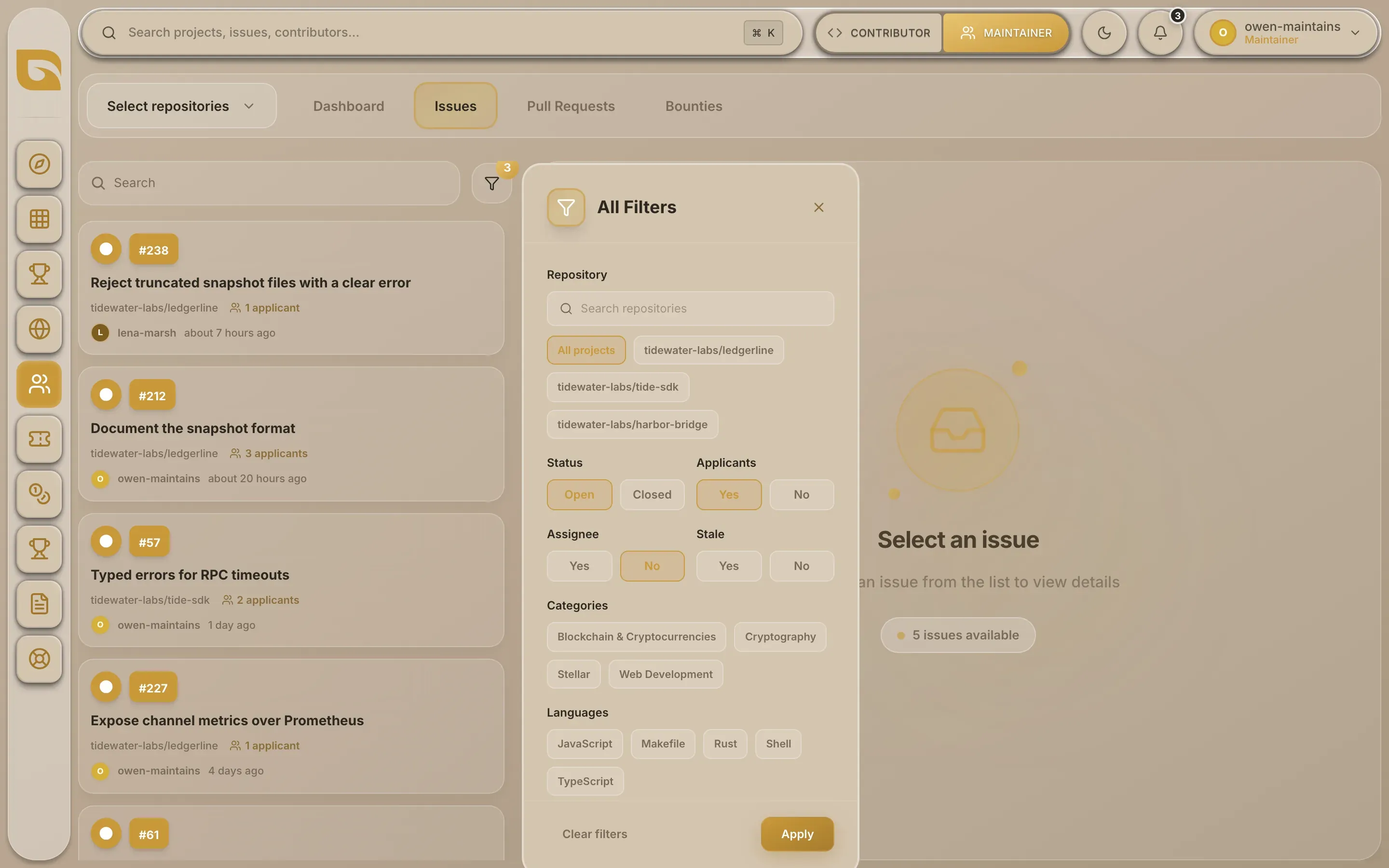Image resolution: width=1389 pixels, height=868 pixels.
Task: Open notifications bell icon
Action: pos(1160,33)
